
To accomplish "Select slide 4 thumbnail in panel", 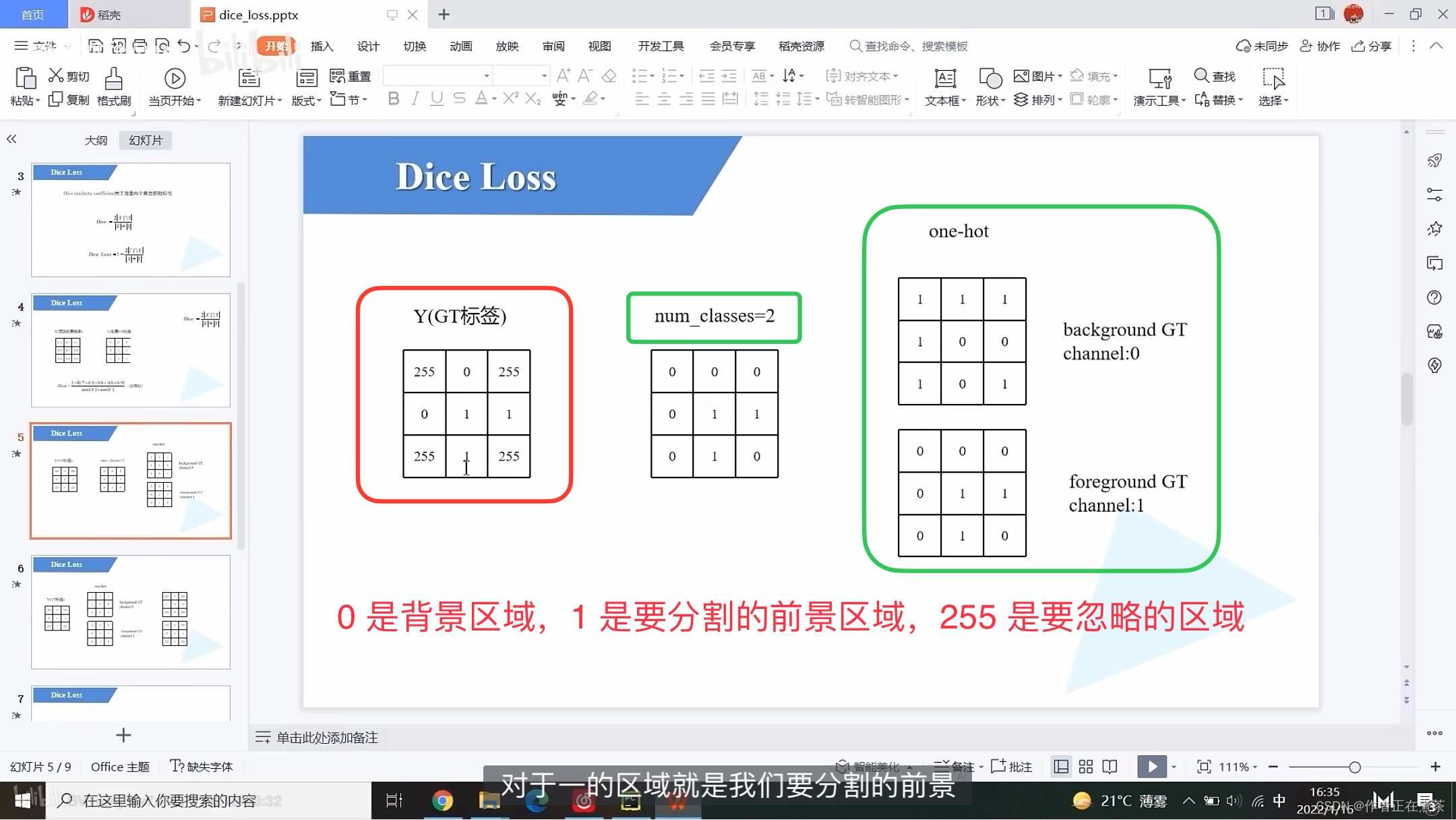I will (131, 350).
